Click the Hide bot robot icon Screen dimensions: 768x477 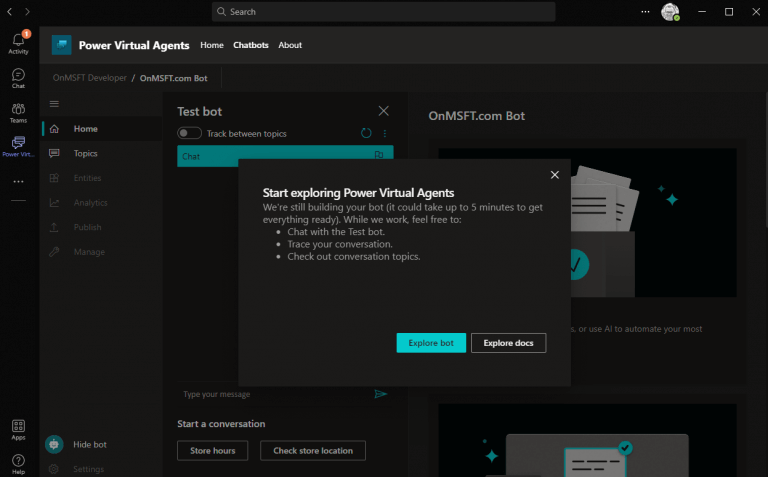(x=54, y=444)
